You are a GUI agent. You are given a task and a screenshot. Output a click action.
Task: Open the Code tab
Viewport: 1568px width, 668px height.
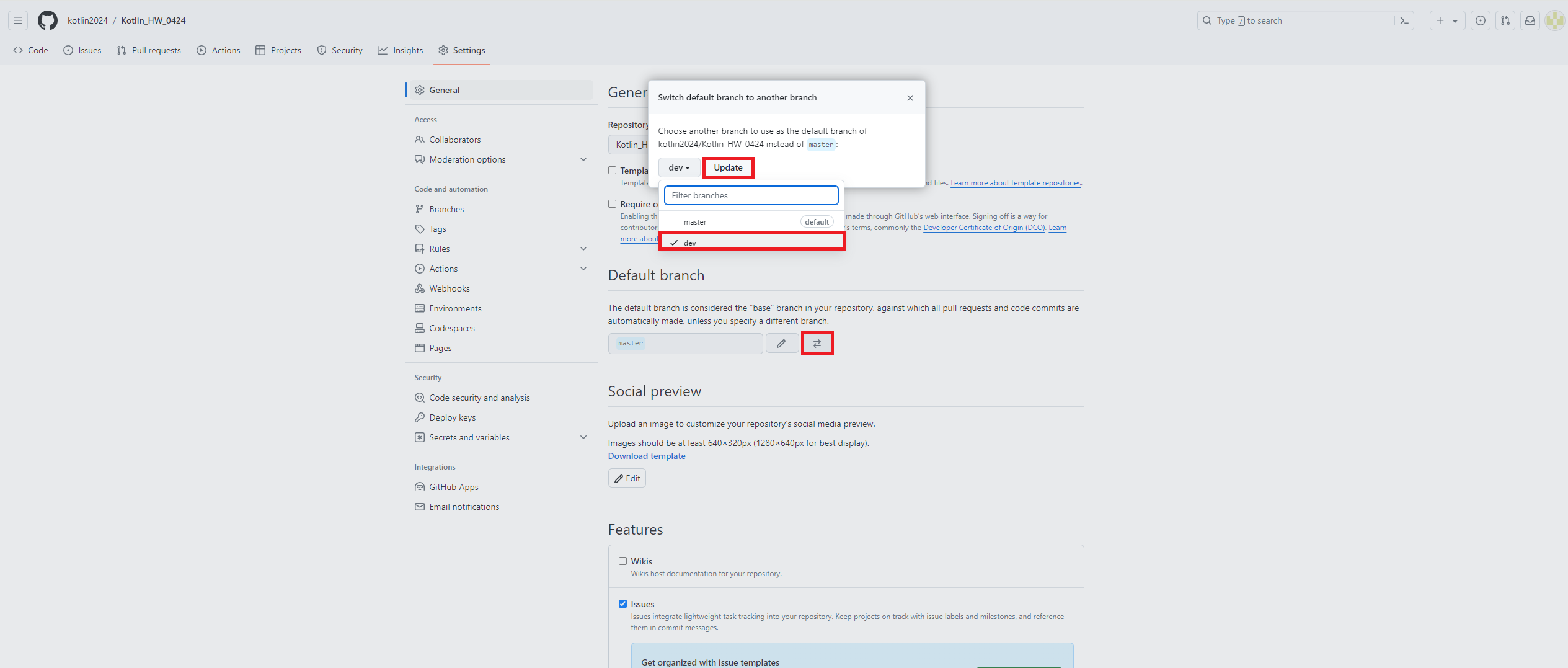coord(30,50)
